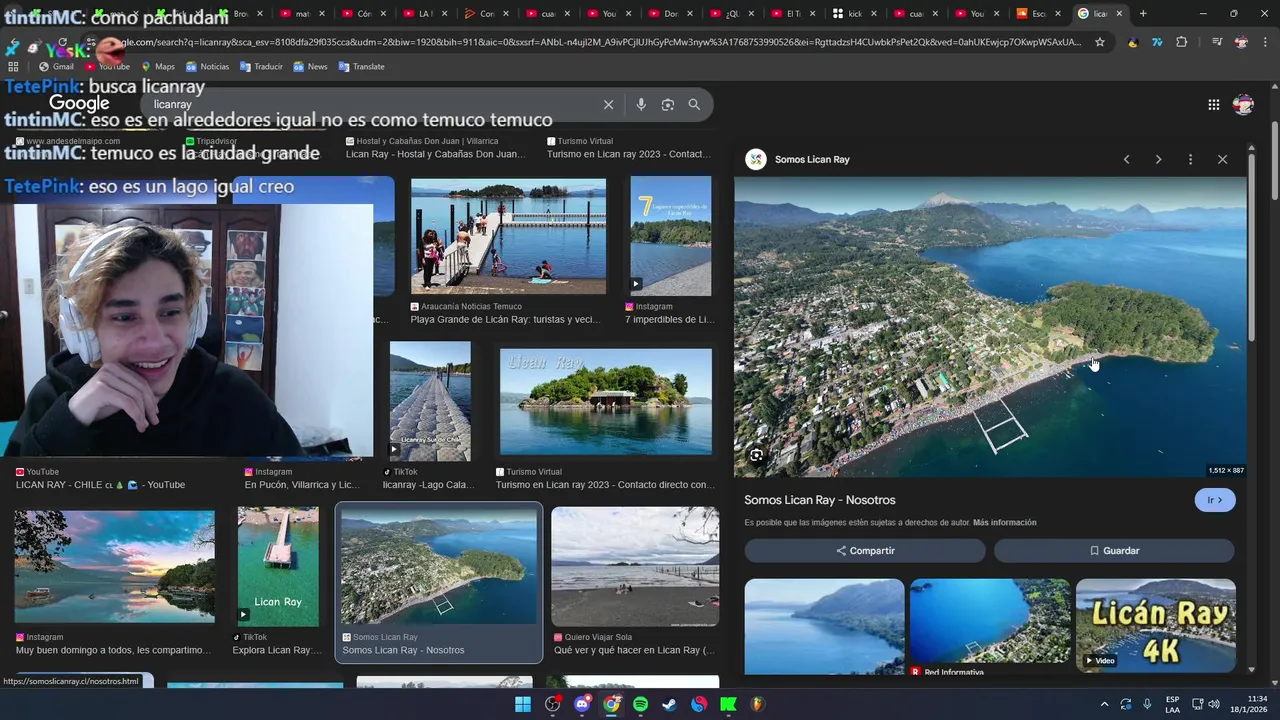Bookmark this page with star icon

click(1100, 42)
